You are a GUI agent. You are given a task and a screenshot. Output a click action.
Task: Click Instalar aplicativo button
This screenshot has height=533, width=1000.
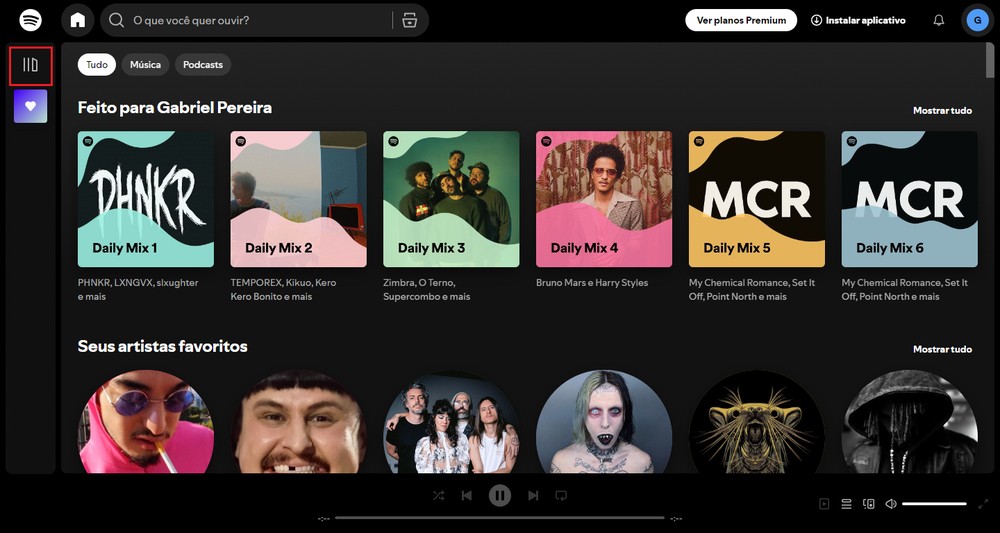pyautogui.click(x=858, y=20)
